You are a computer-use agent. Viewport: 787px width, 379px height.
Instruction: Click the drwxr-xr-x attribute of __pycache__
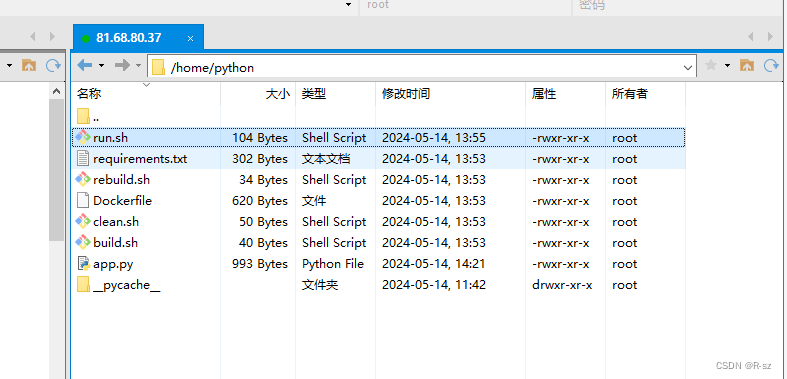click(562, 285)
